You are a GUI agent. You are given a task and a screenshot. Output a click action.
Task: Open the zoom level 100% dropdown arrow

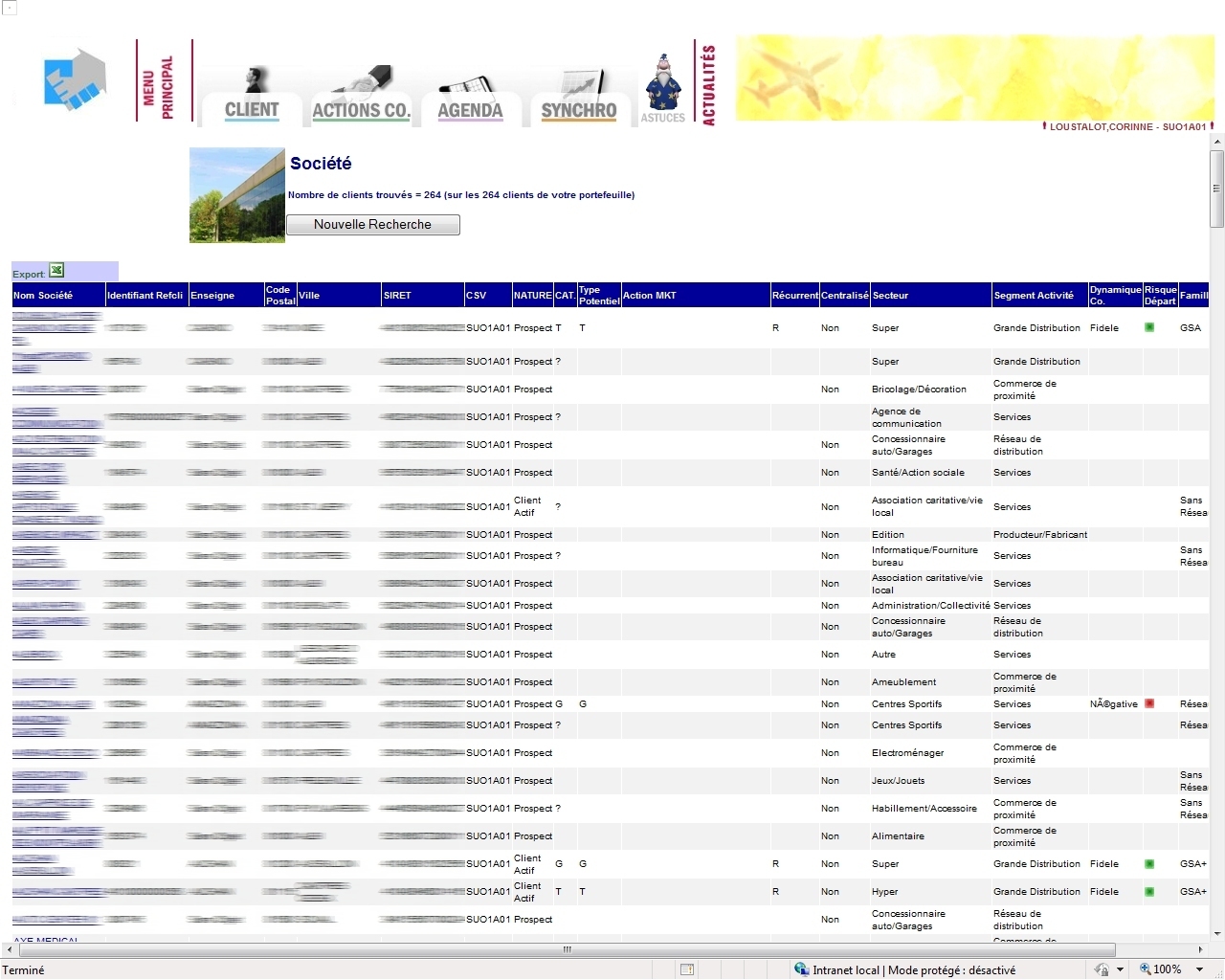1199,969
